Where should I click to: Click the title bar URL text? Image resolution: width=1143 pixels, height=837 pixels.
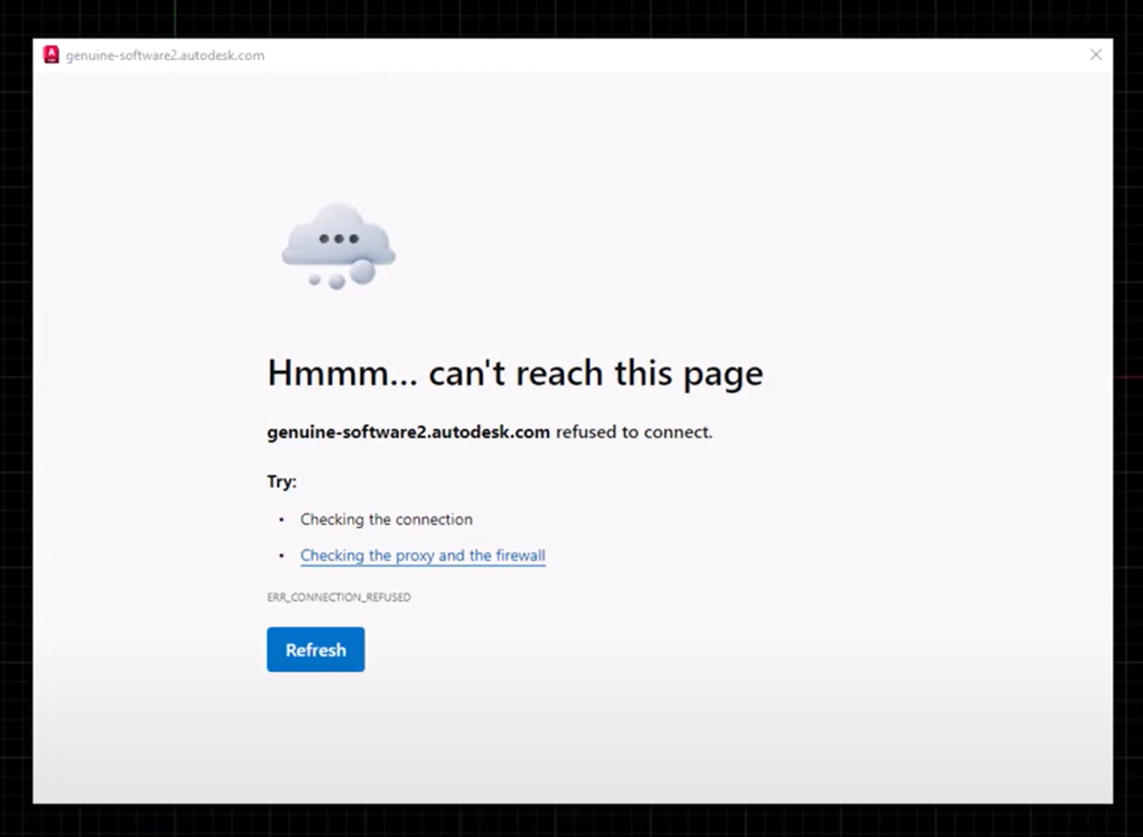(x=165, y=55)
